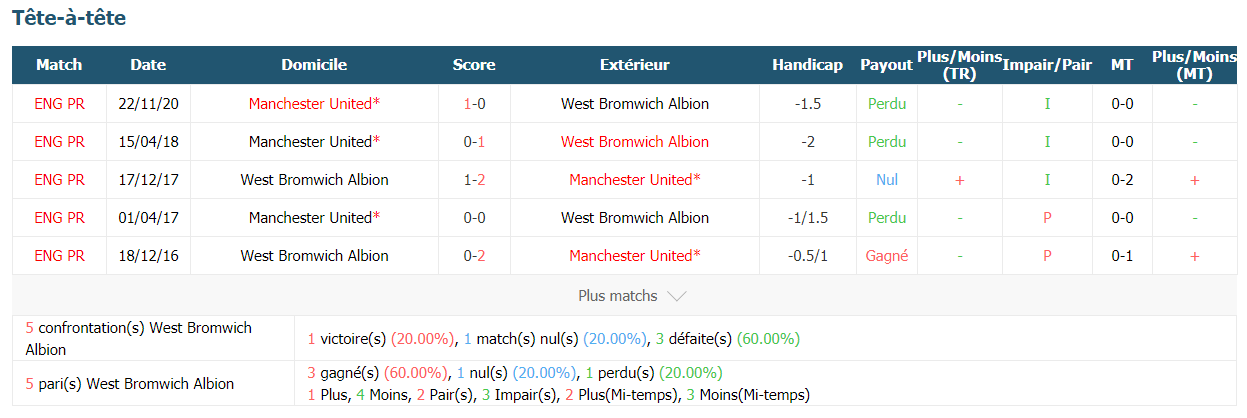Open the 1-2 score of the 17/12/17 match
Viewport: 1247px width, 418px height.
coord(474,180)
